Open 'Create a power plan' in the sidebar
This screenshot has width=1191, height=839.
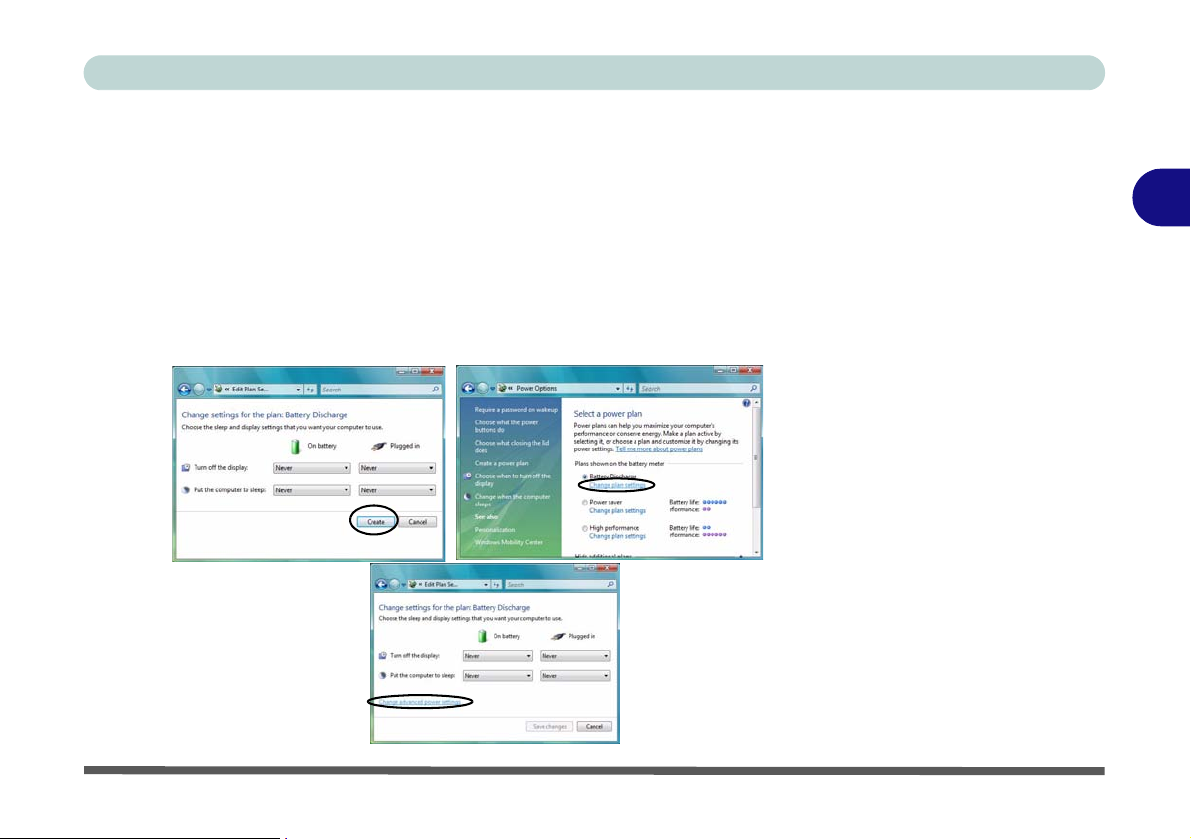click(503, 463)
